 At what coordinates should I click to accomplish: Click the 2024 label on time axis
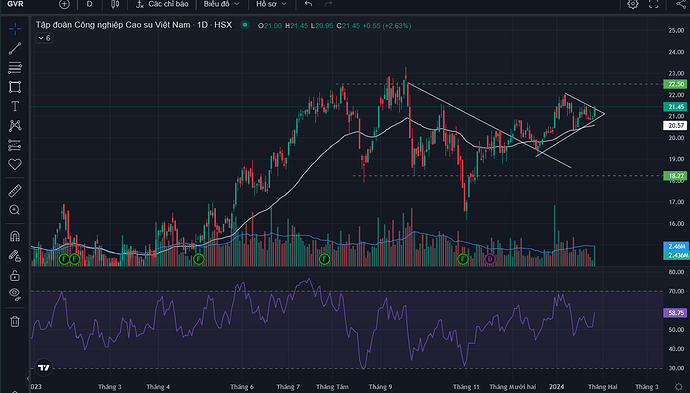point(557,387)
